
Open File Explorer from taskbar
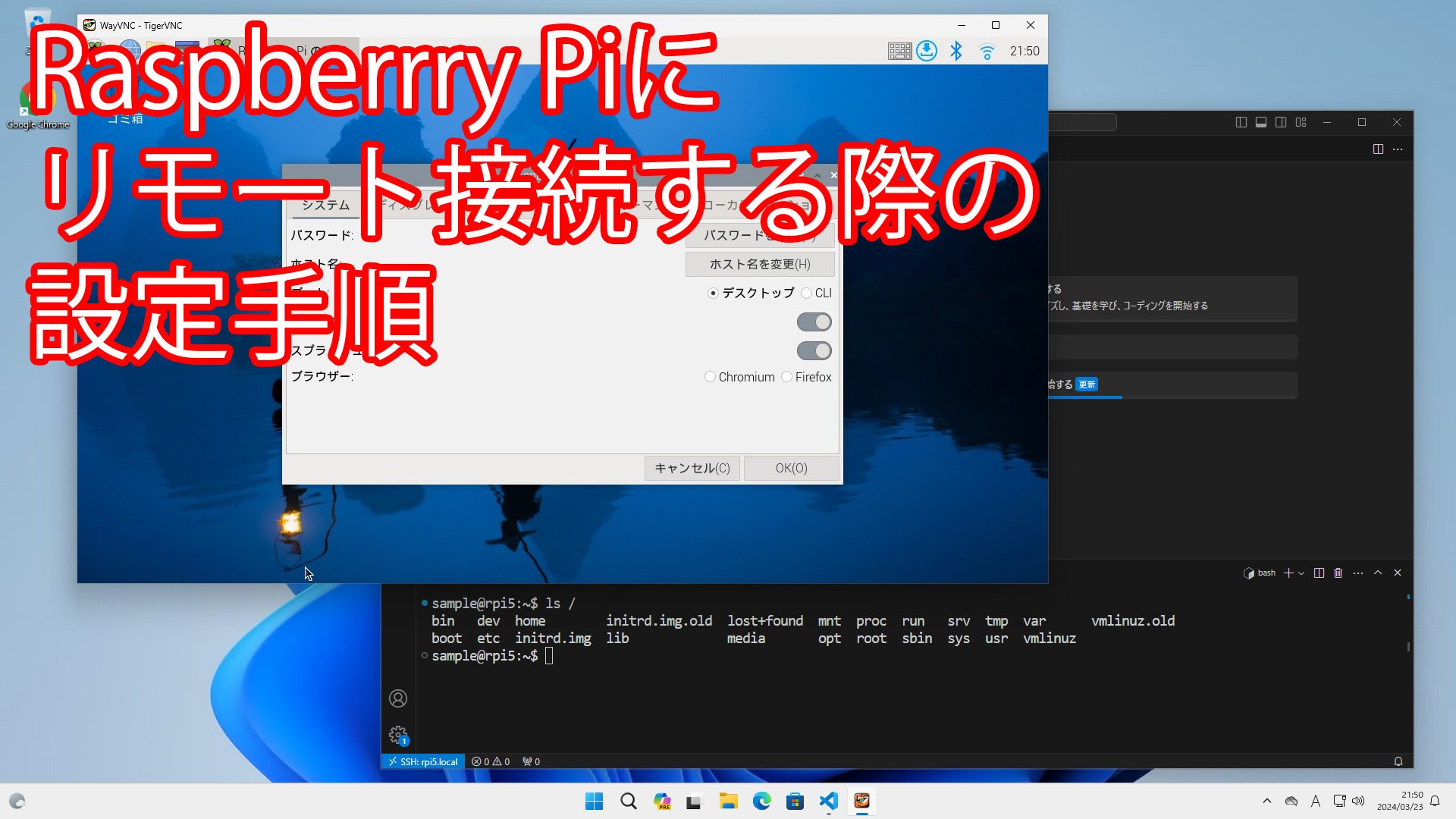(728, 802)
